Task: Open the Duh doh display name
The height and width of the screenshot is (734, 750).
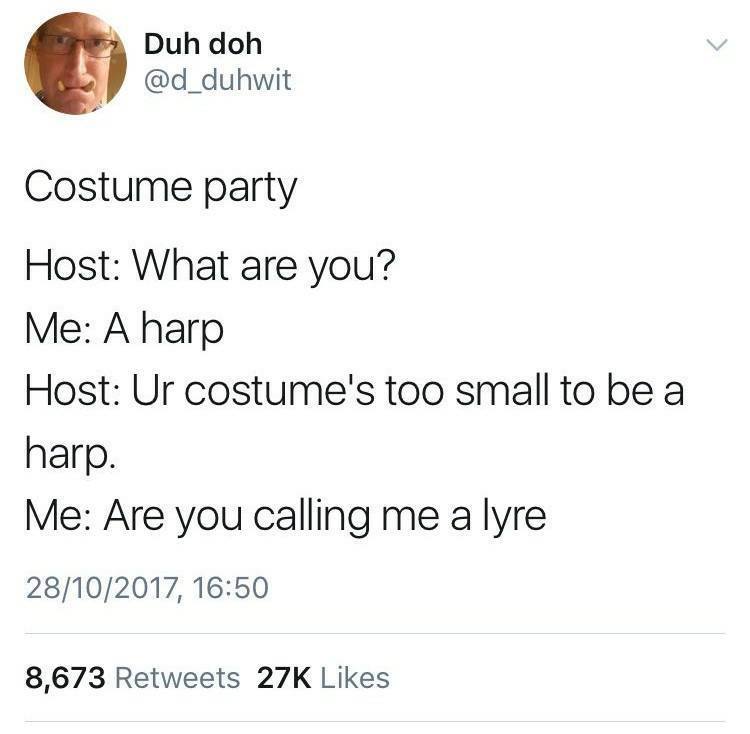Action: point(203,44)
